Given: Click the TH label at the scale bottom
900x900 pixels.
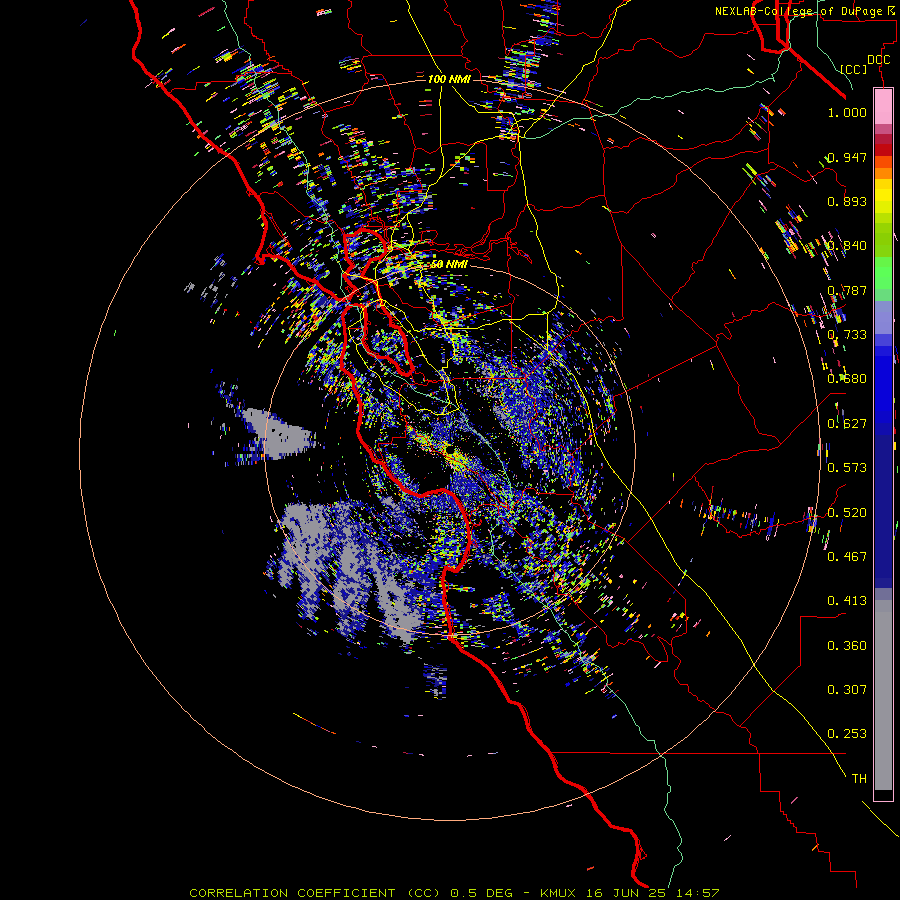Looking at the screenshot, I should pos(859,779).
